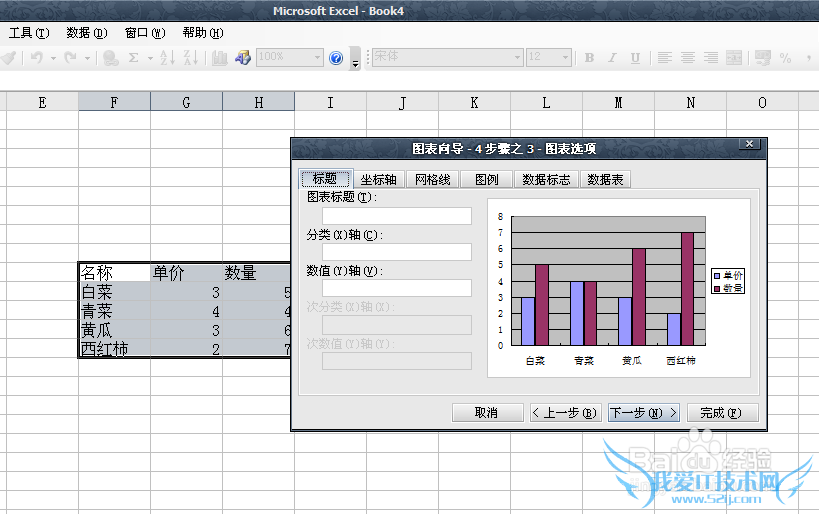Viewport: 819px width, 514px height.
Task: Select column header K
Action: tap(474, 102)
